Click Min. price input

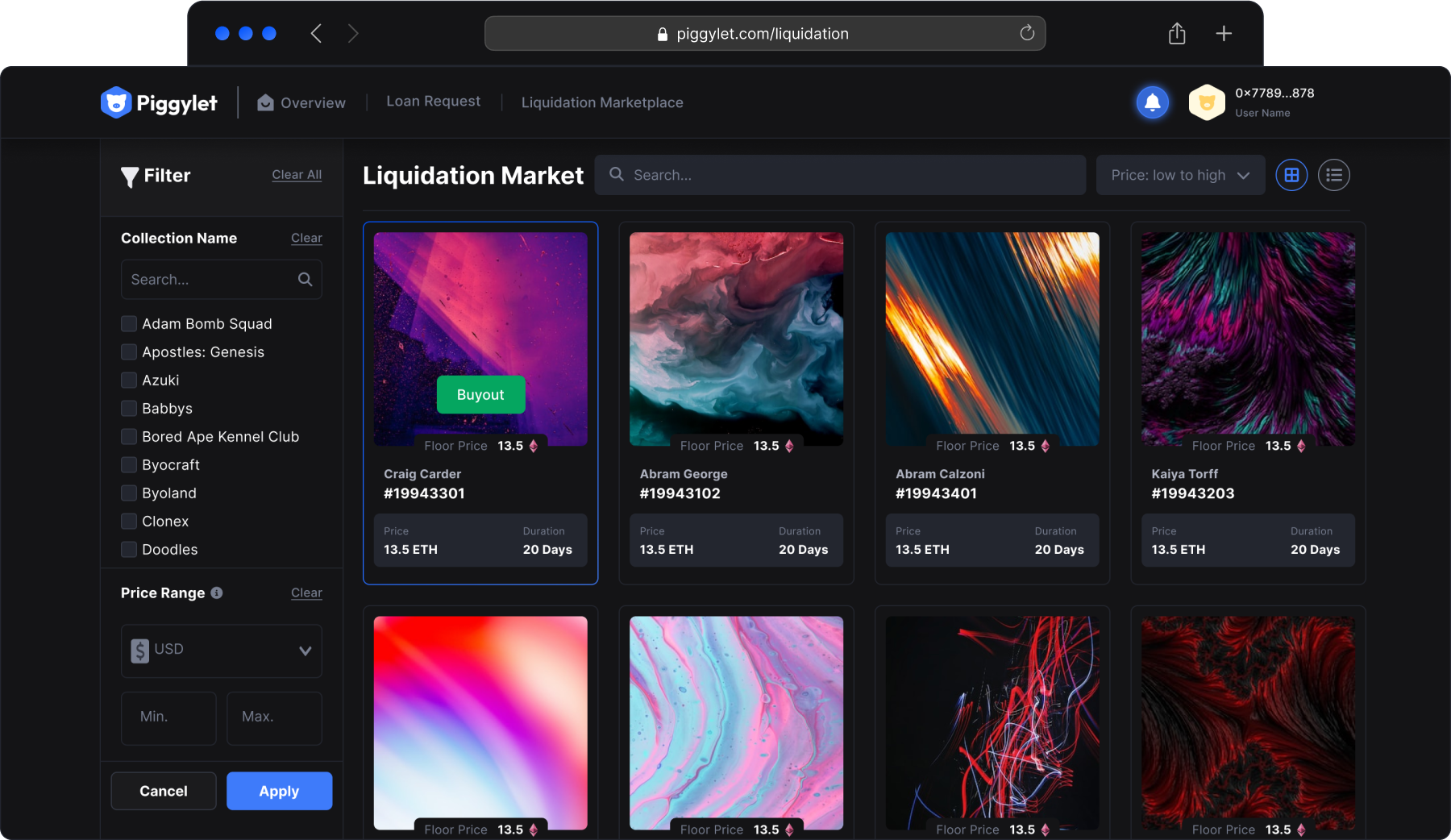(x=168, y=717)
